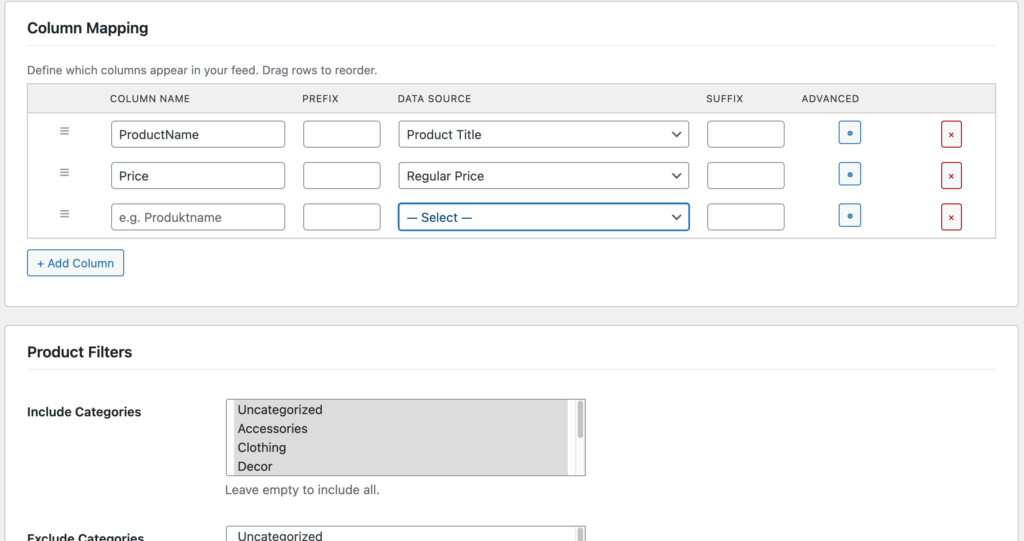Delete the Price column row

pyautogui.click(x=951, y=176)
